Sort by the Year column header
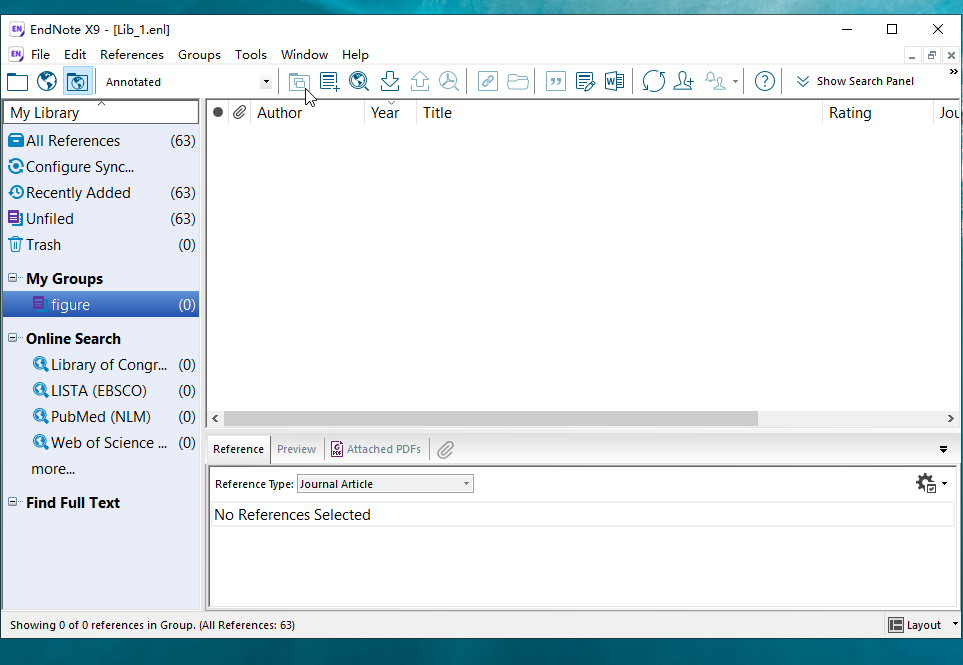The width and height of the screenshot is (963, 665). [x=390, y=113]
